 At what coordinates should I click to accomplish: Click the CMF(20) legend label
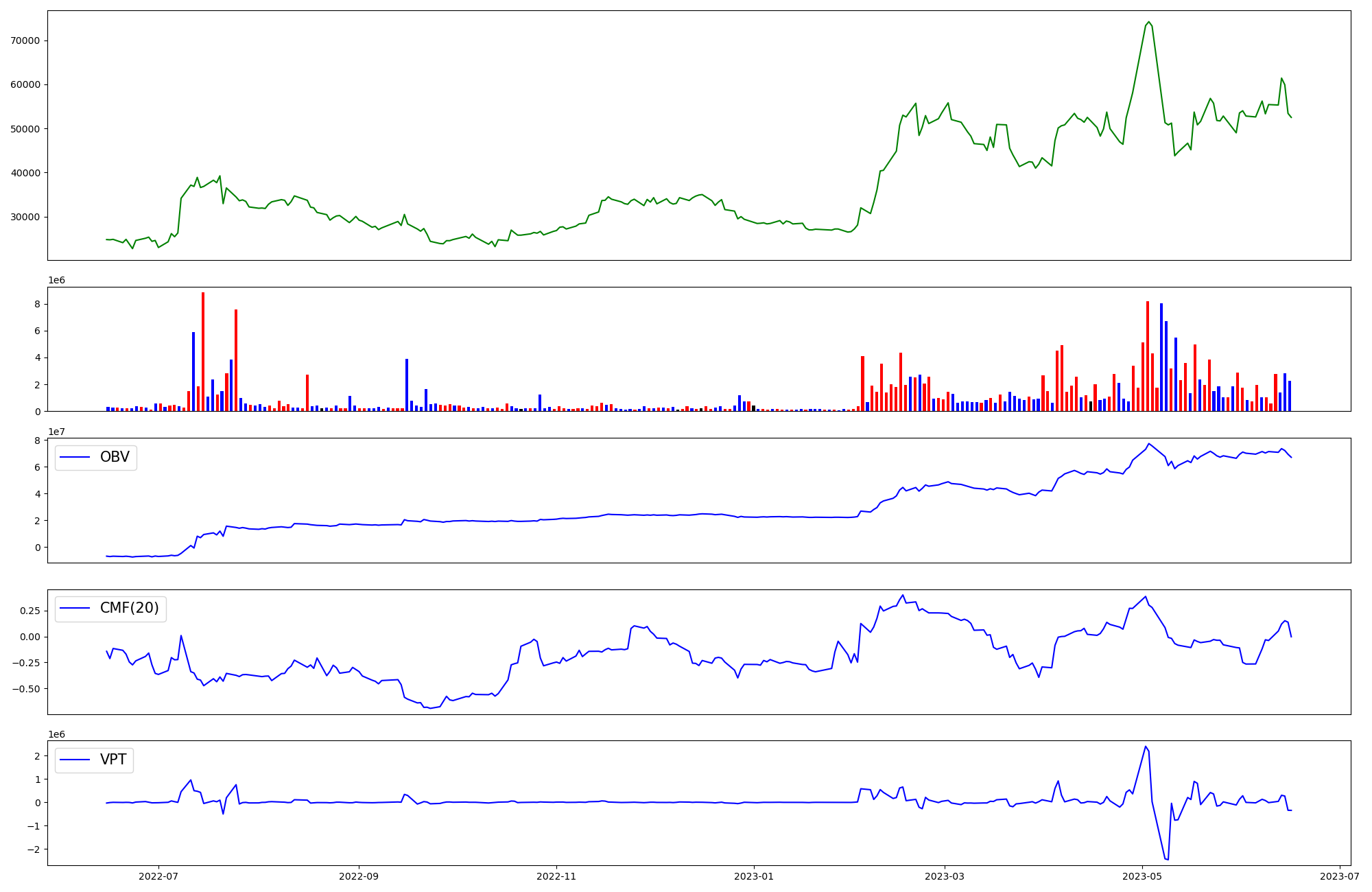pyautogui.click(x=130, y=609)
